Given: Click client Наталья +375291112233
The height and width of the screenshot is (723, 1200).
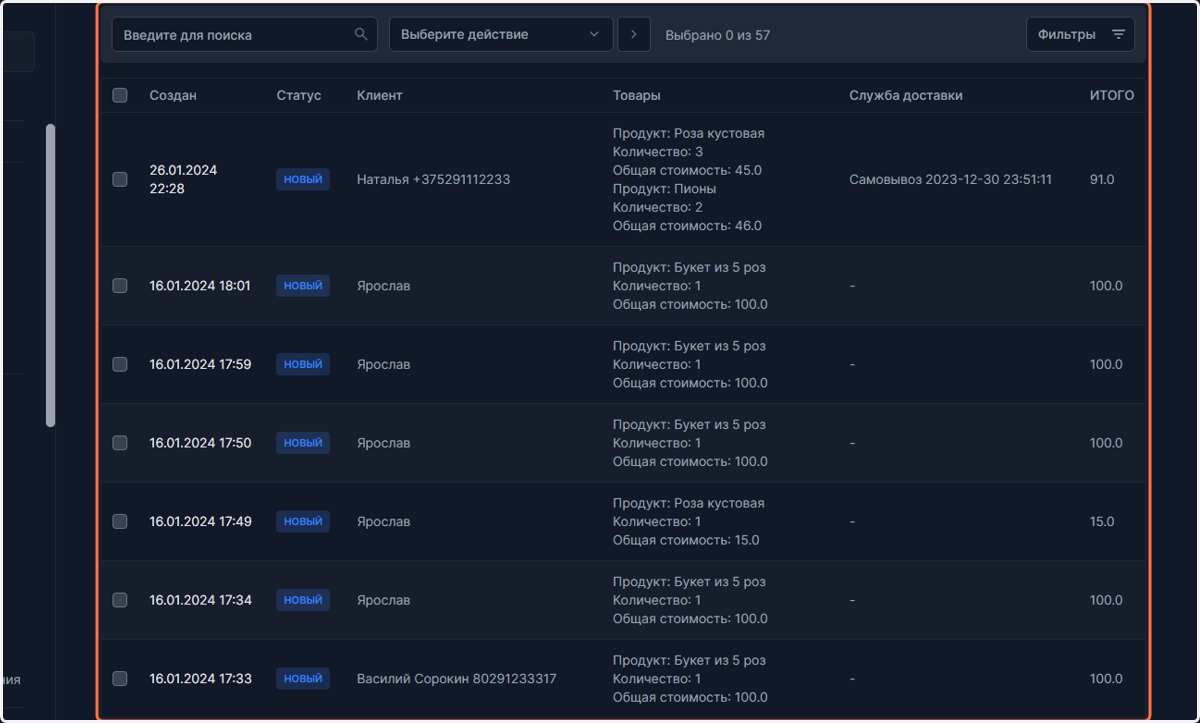Looking at the screenshot, I should [x=434, y=179].
